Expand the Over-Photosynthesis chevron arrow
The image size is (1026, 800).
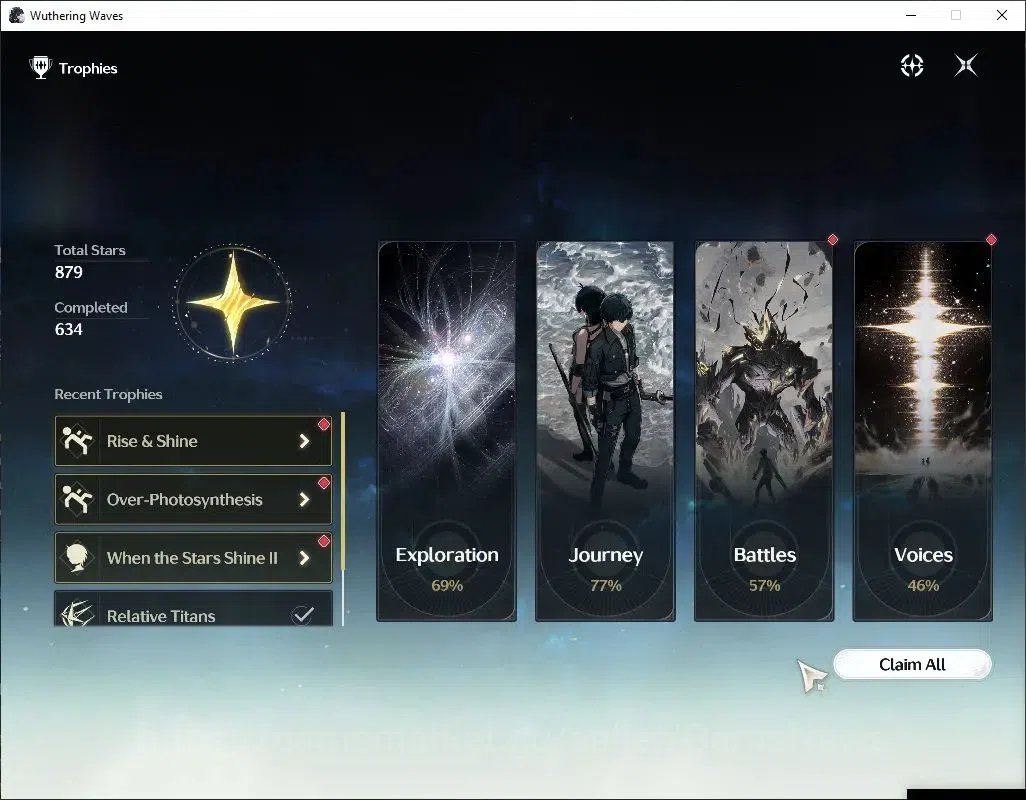[304, 499]
